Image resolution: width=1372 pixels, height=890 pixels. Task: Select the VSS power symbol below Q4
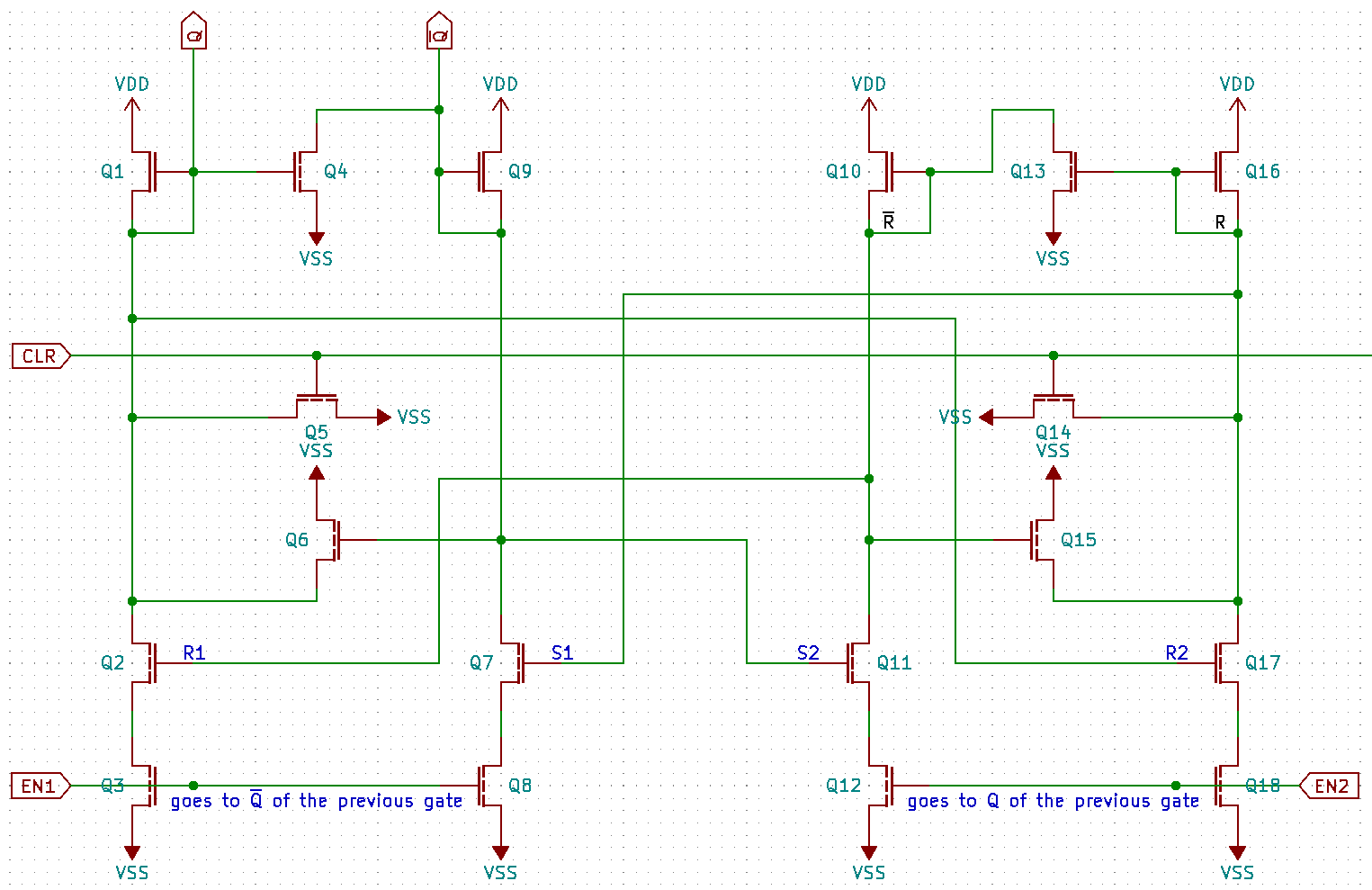pos(317,249)
